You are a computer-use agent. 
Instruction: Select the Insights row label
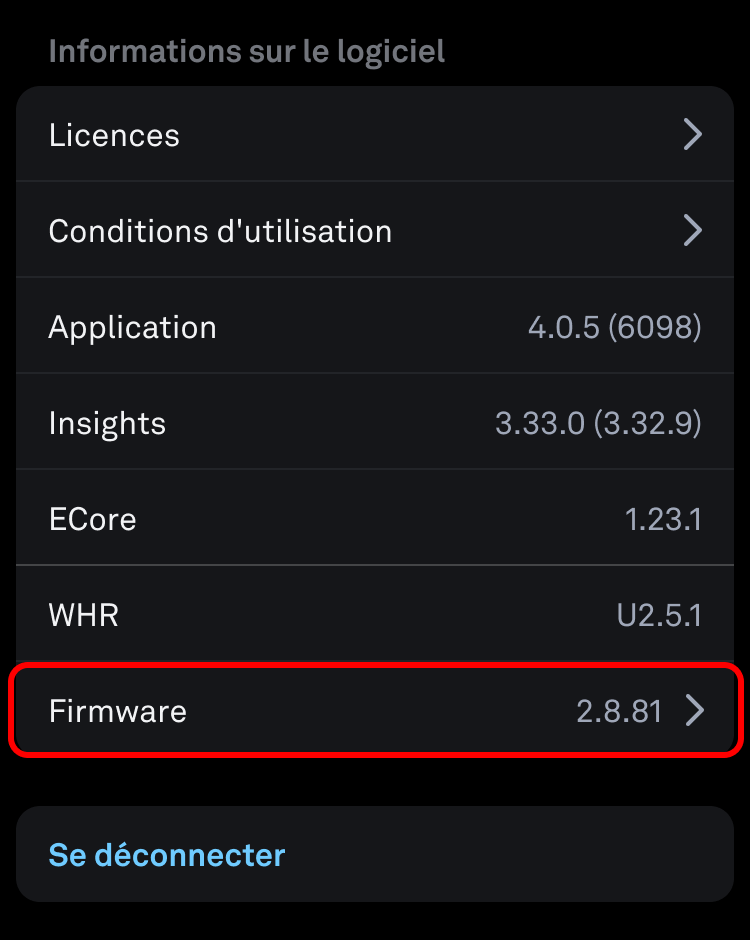click(107, 423)
